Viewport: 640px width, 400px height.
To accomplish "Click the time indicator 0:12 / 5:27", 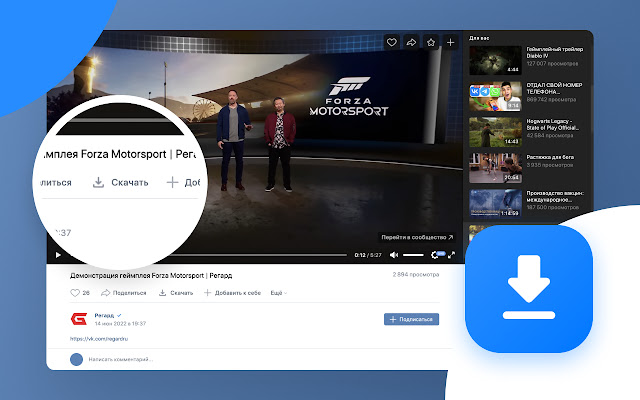I will coord(368,255).
